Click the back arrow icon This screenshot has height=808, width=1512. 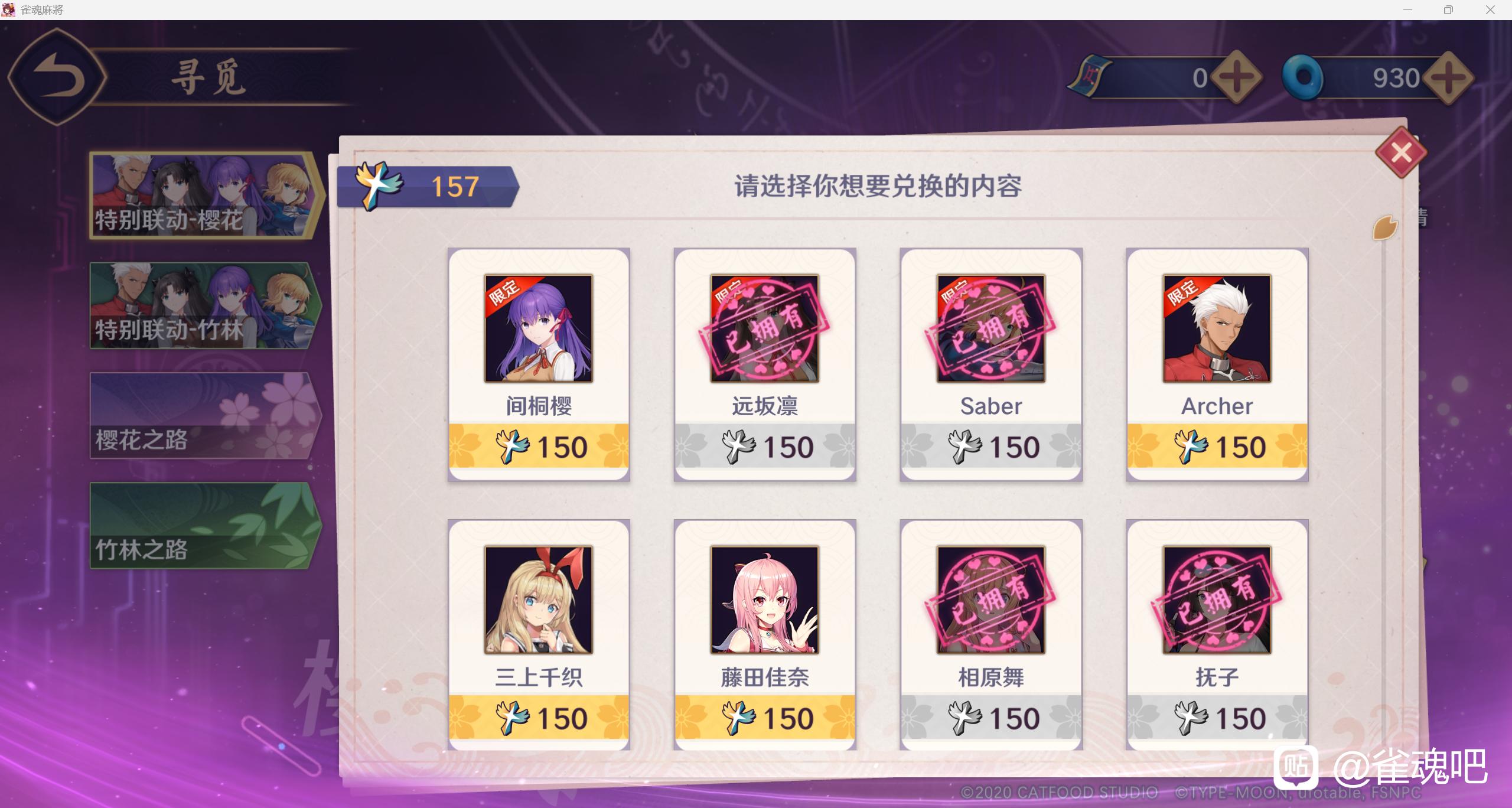coord(57,77)
